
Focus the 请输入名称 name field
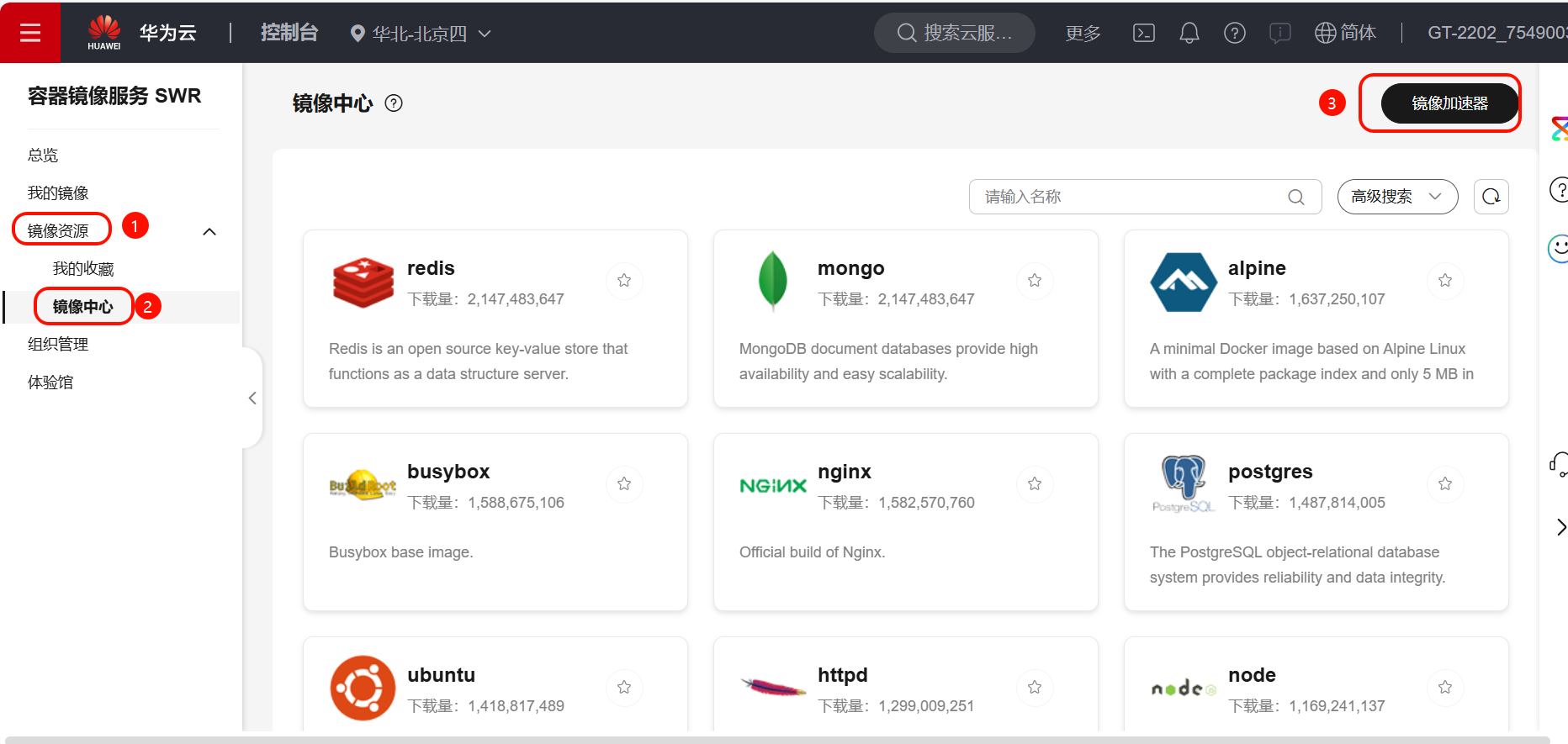[x=1146, y=197]
